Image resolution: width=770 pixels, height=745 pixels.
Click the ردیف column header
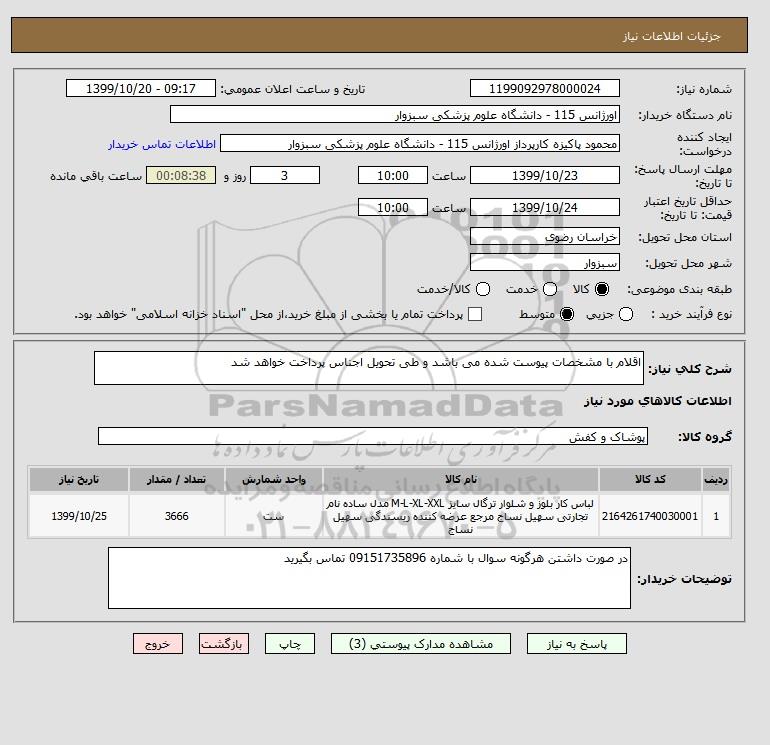tap(715, 479)
